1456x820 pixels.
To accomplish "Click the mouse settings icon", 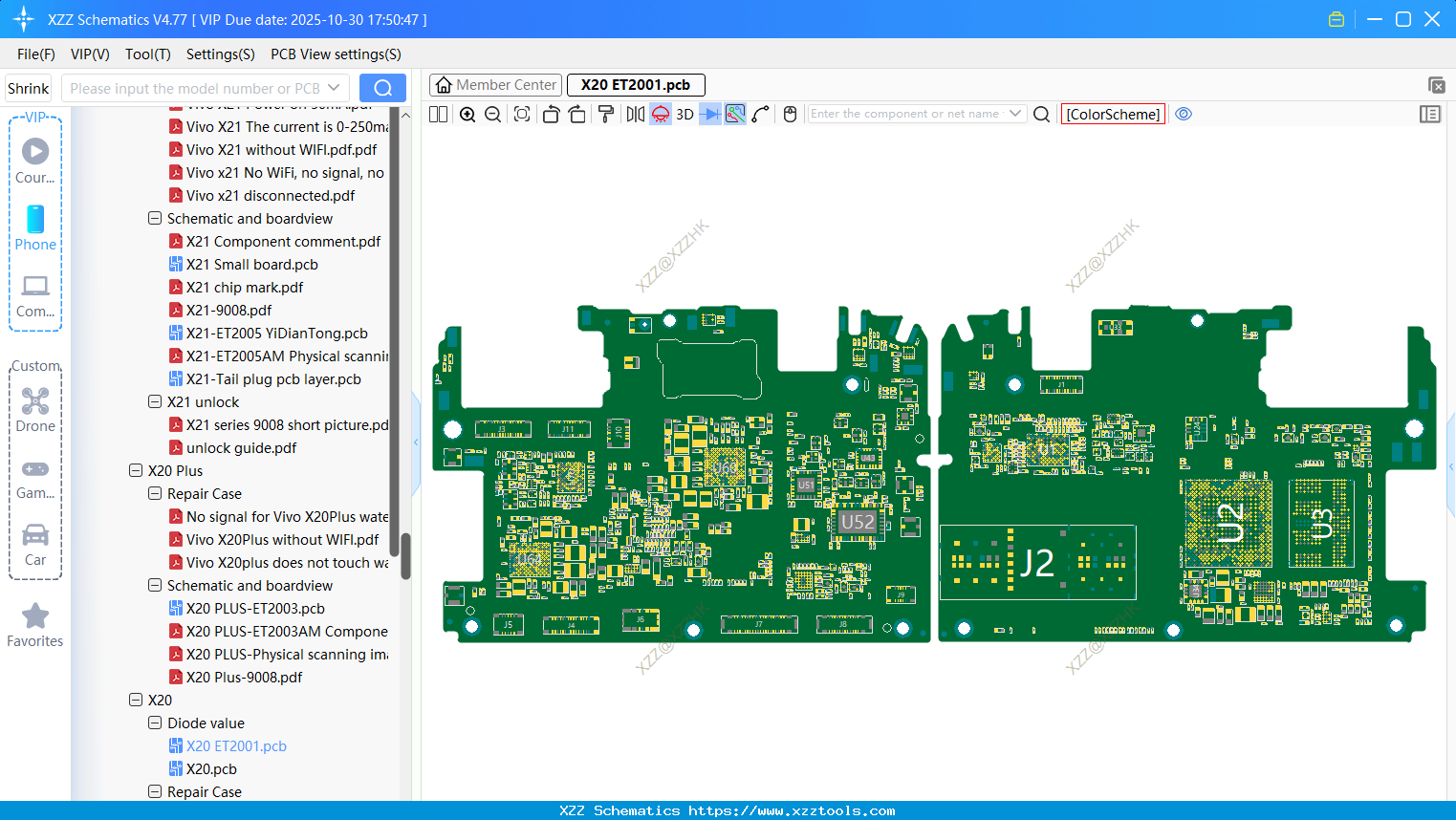I will (790, 115).
